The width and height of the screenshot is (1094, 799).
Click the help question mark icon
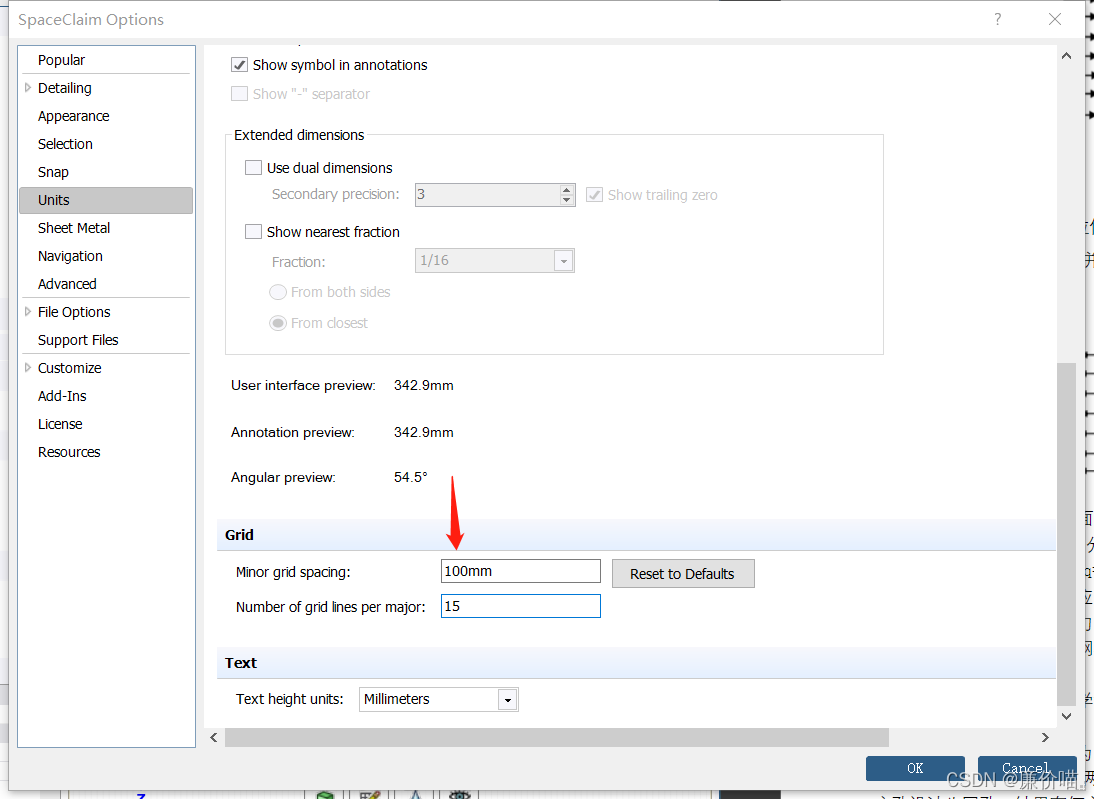998,20
